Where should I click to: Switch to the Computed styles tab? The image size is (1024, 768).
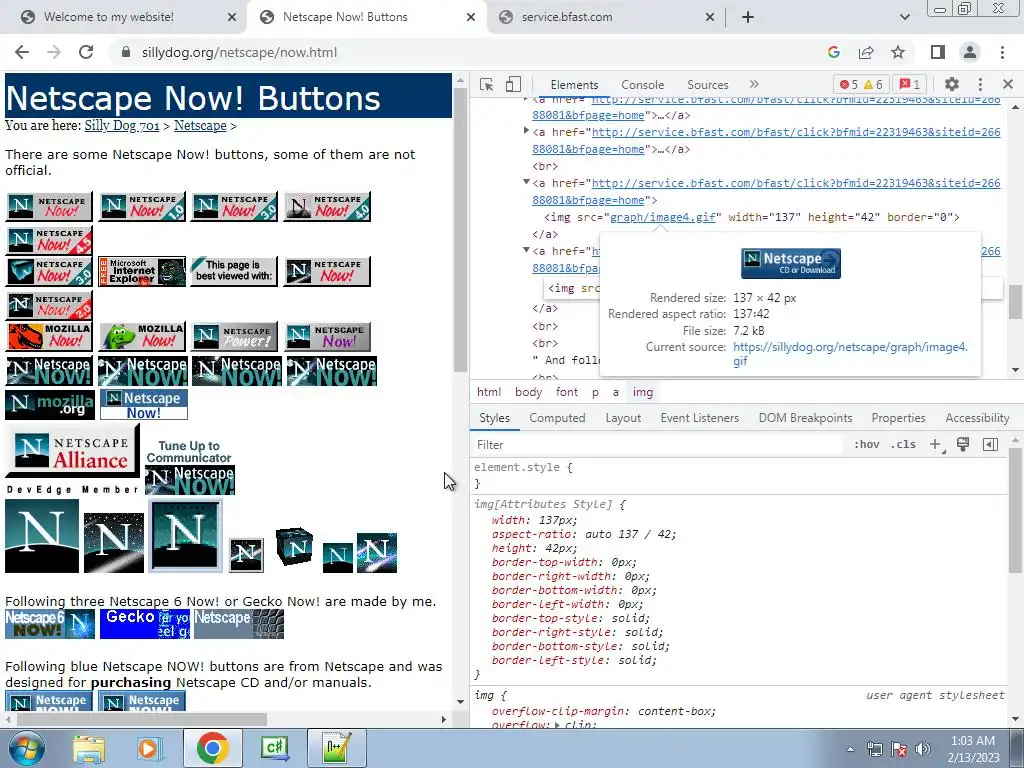coord(557,418)
